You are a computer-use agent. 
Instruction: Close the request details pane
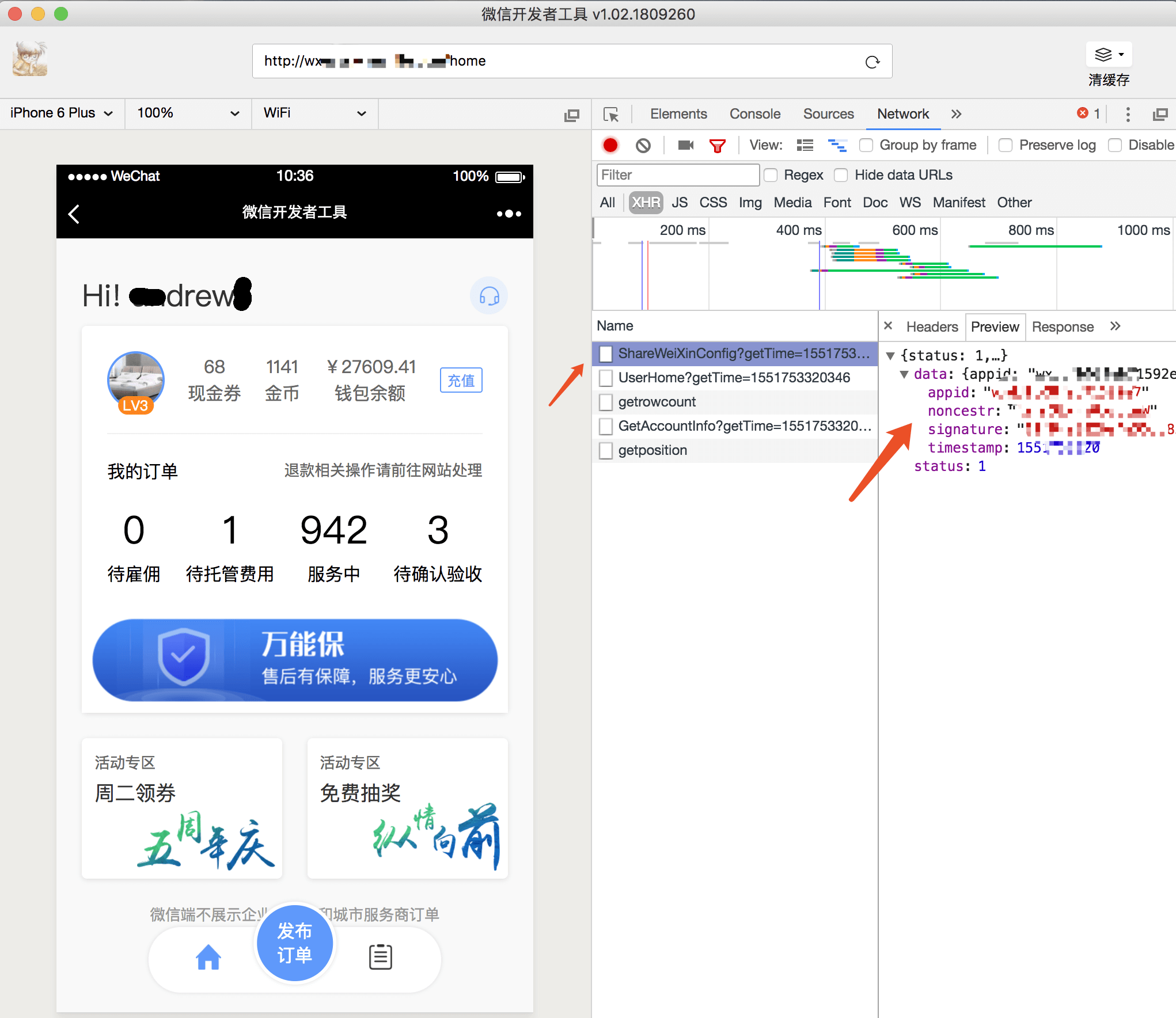coord(888,326)
